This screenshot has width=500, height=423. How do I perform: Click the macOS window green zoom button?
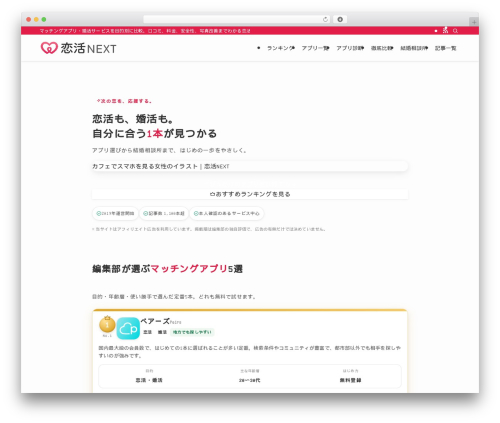pyautogui.click(x=44, y=19)
